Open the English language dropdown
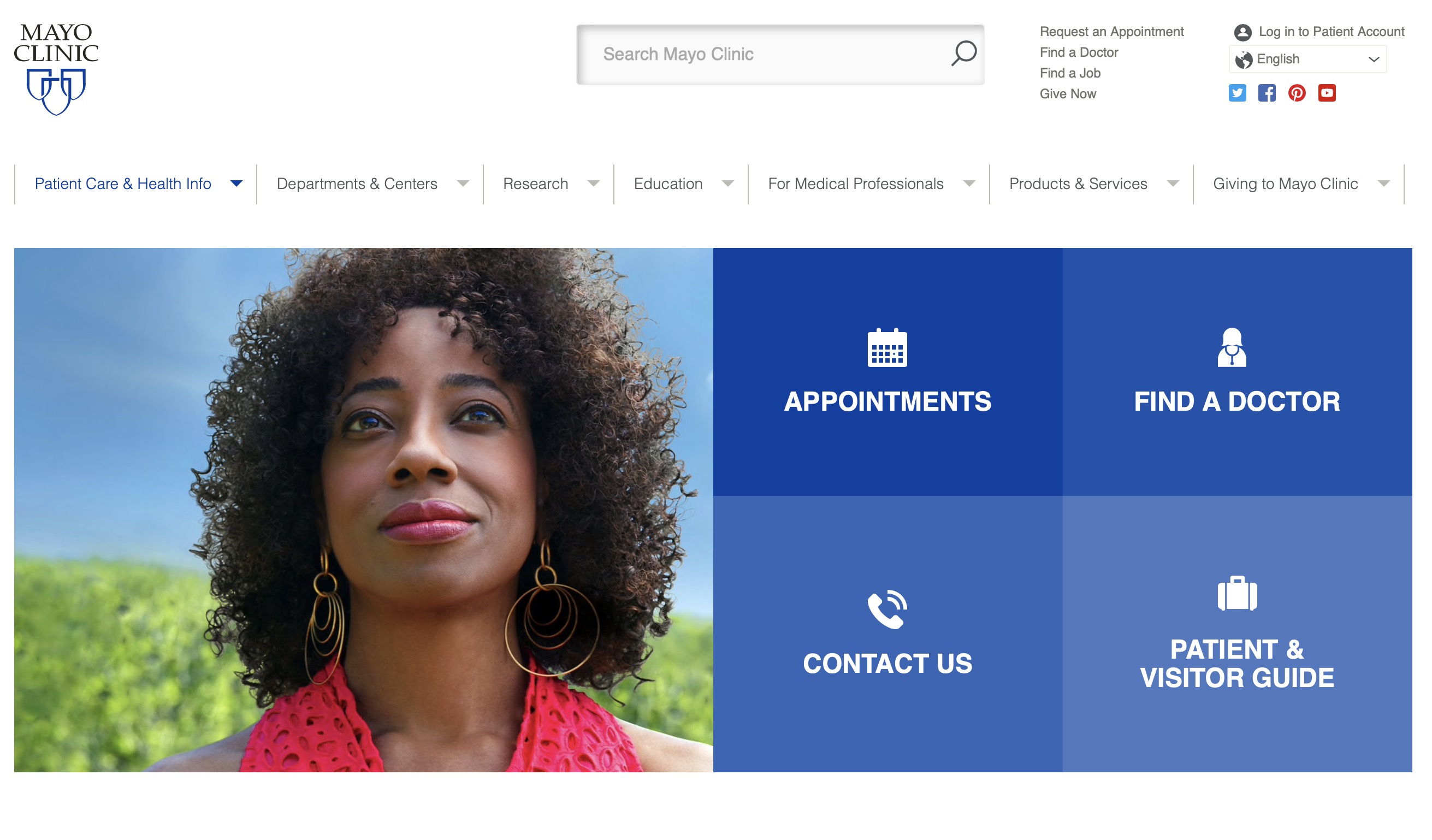Viewport: 1432px width, 840px height. point(1307,59)
